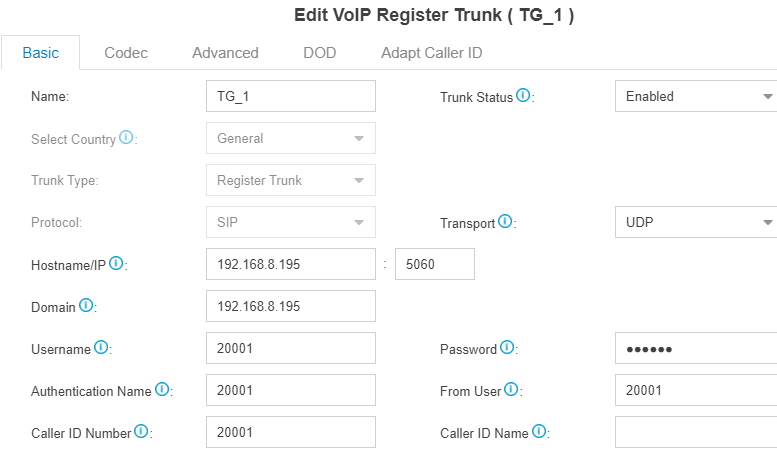Click the Password info icon

coord(507,347)
